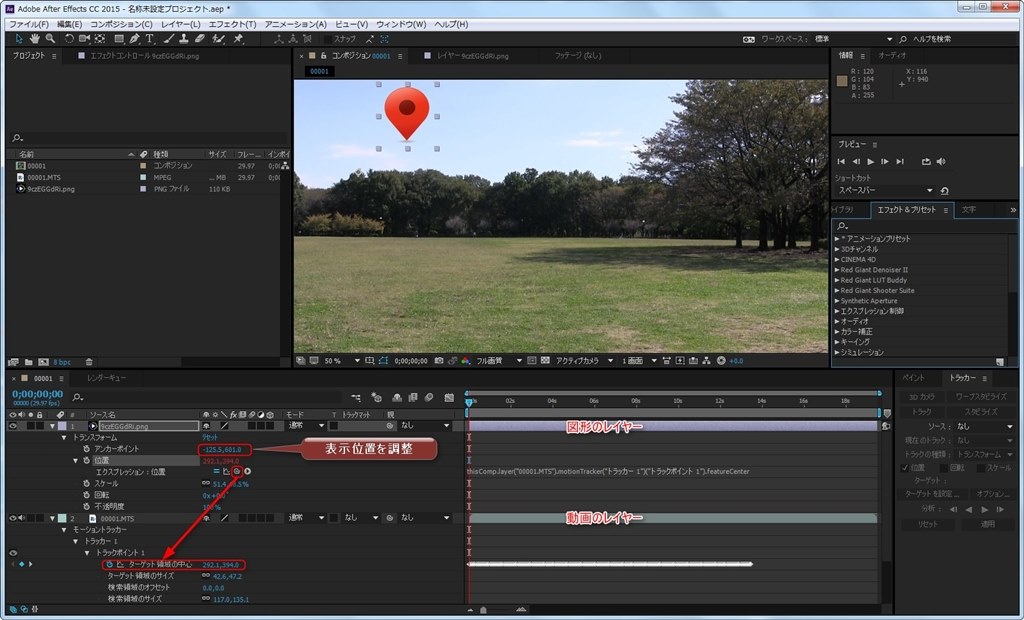Select the Type tool
1024x620 pixels.
[150, 39]
